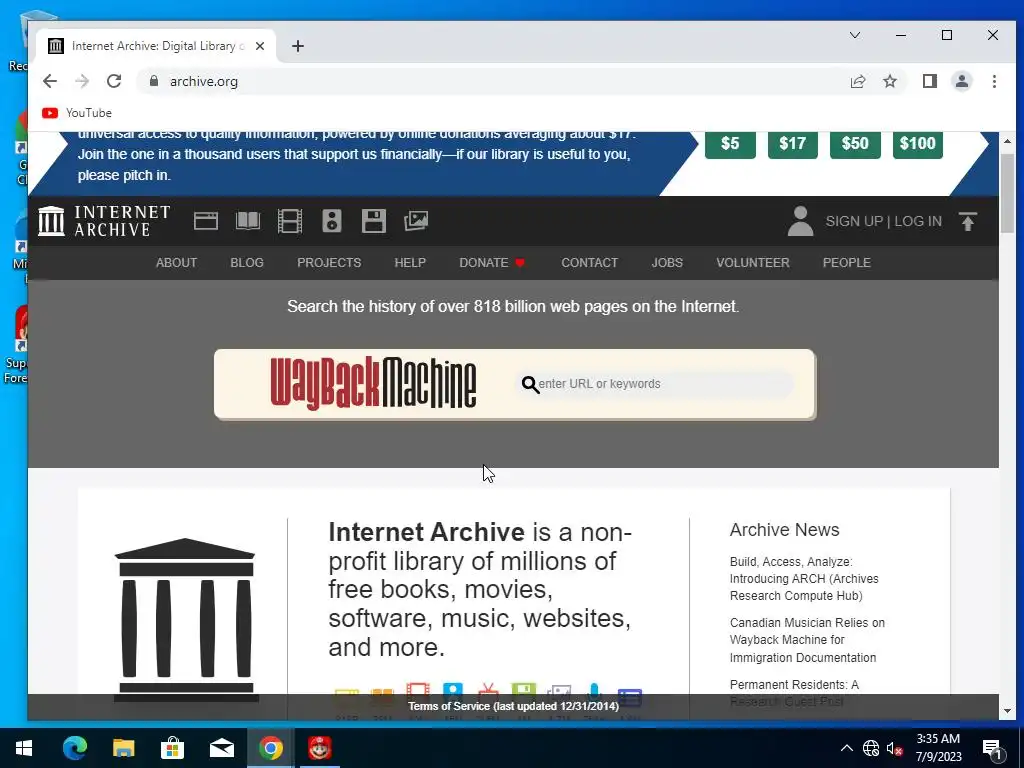Close the Internet Archive tab
Viewport: 1024px width, 768px height.
pos(260,46)
